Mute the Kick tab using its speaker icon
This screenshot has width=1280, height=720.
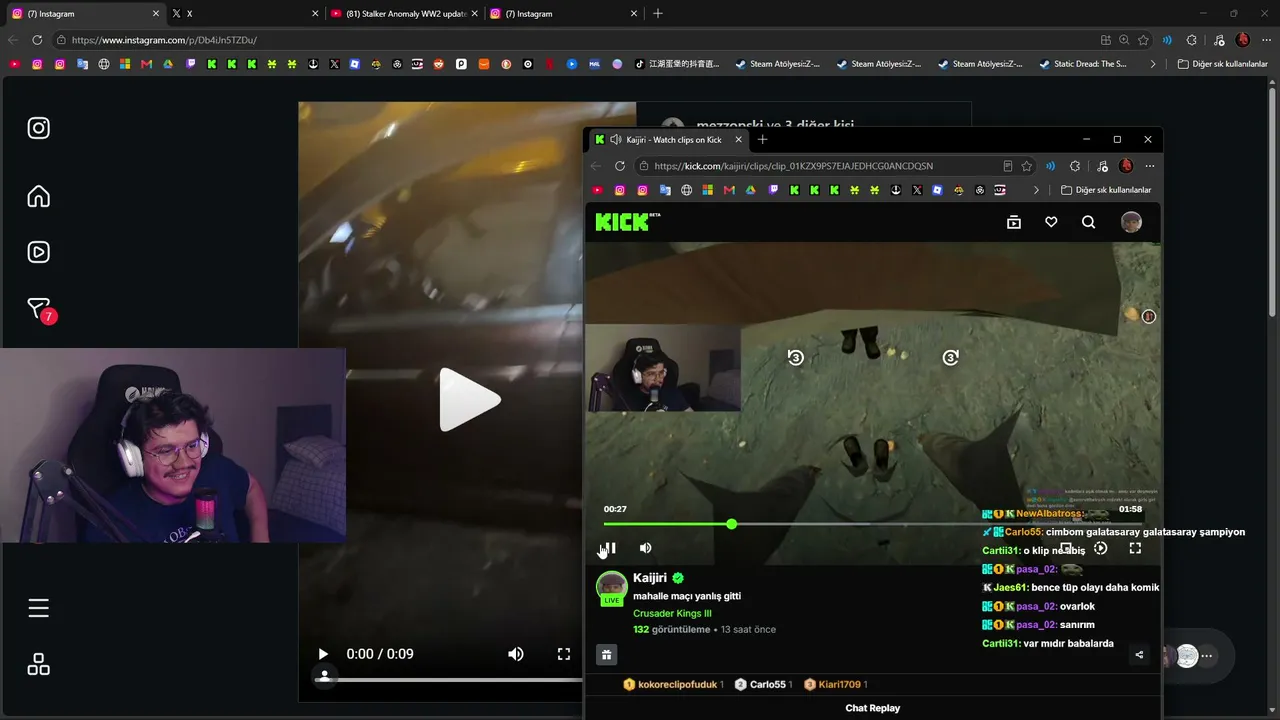pos(615,140)
